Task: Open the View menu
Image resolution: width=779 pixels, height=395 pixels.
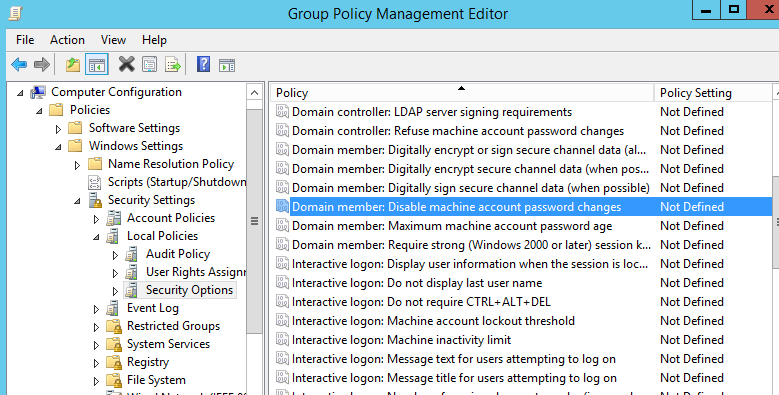Action: pyautogui.click(x=113, y=40)
